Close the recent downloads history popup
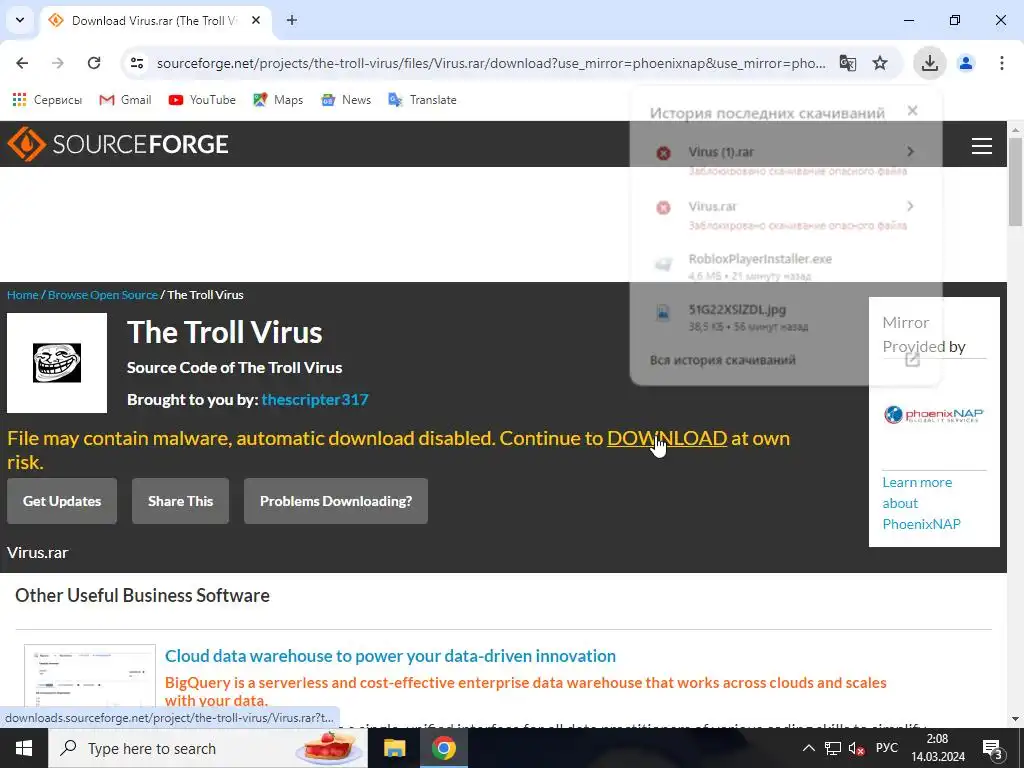Screen dimensions: 1024x768 [x=912, y=110]
